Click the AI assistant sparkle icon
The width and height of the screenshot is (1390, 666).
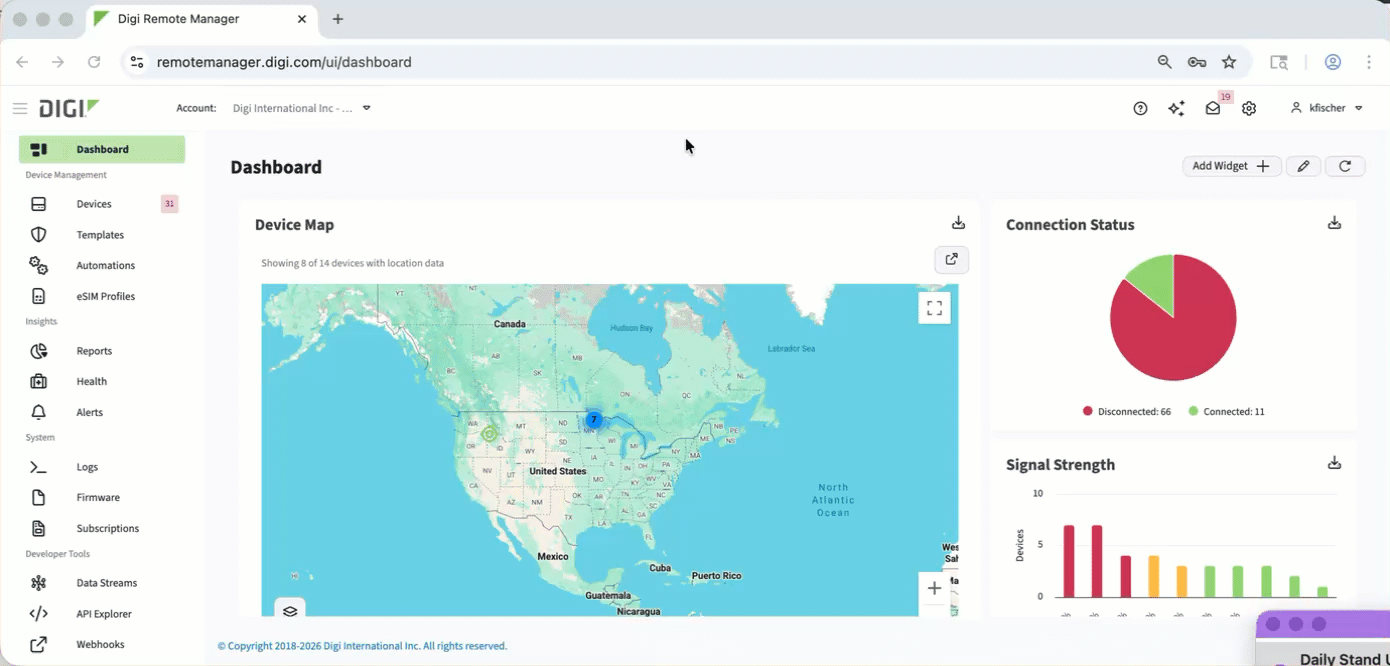[x=1176, y=108]
